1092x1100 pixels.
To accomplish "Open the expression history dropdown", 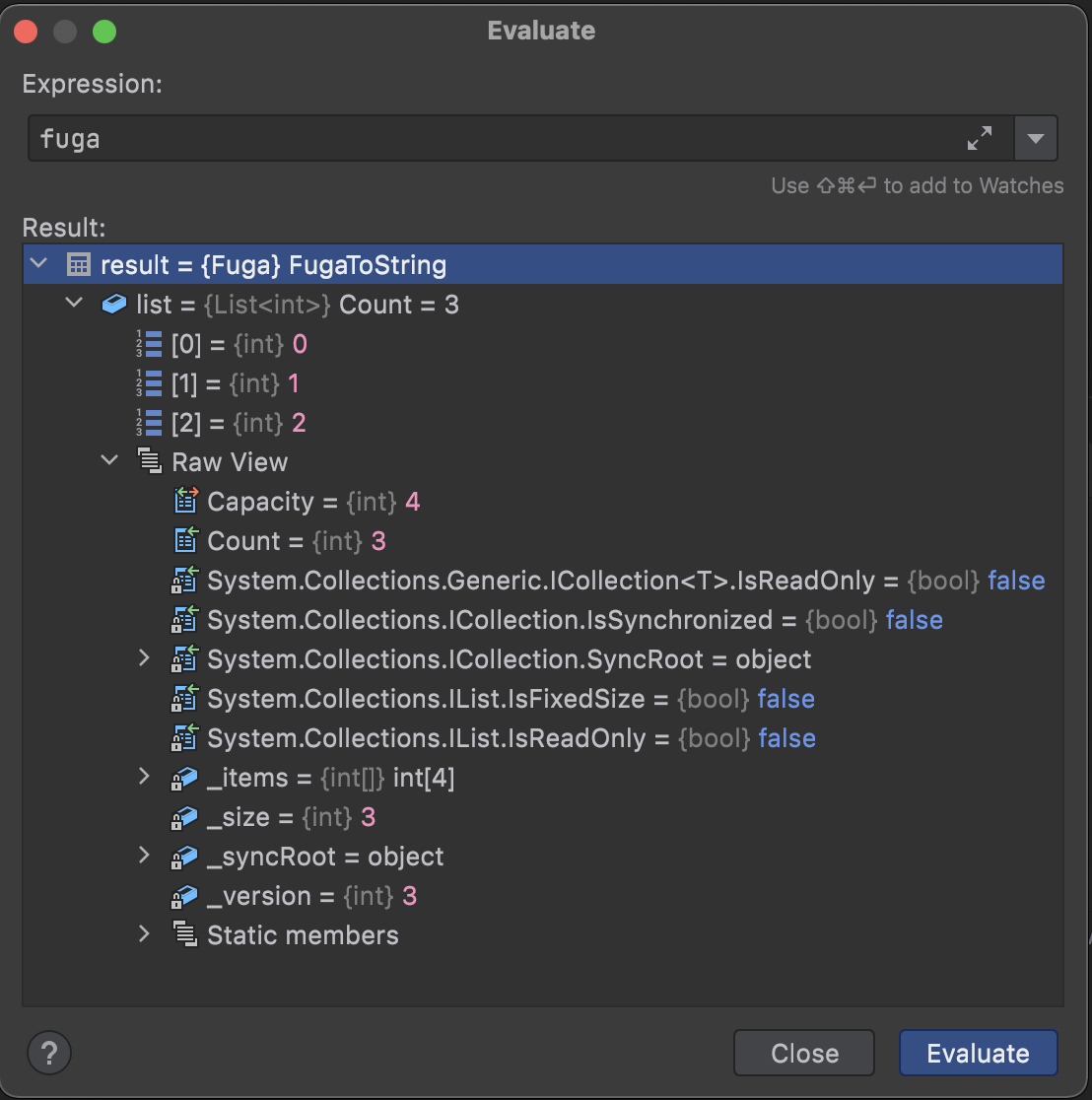I will click(x=1036, y=138).
